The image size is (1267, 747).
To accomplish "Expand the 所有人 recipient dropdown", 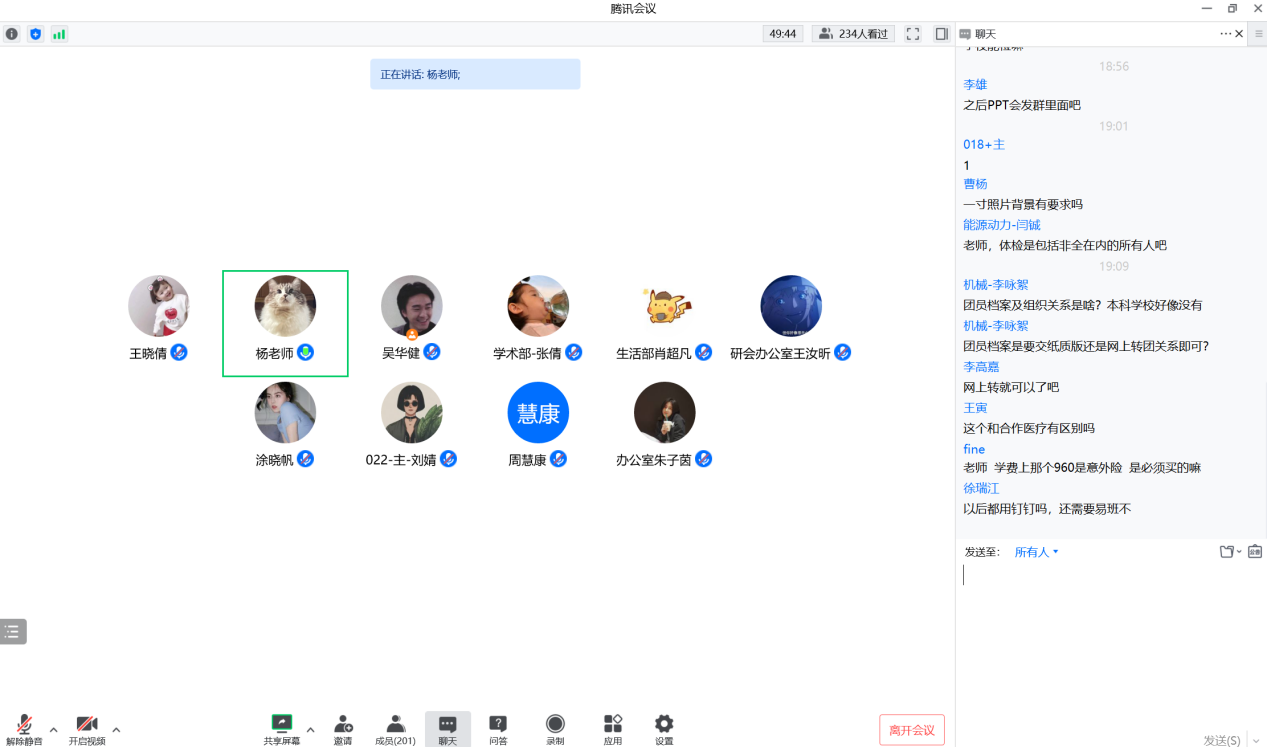I will pos(1036,552).
